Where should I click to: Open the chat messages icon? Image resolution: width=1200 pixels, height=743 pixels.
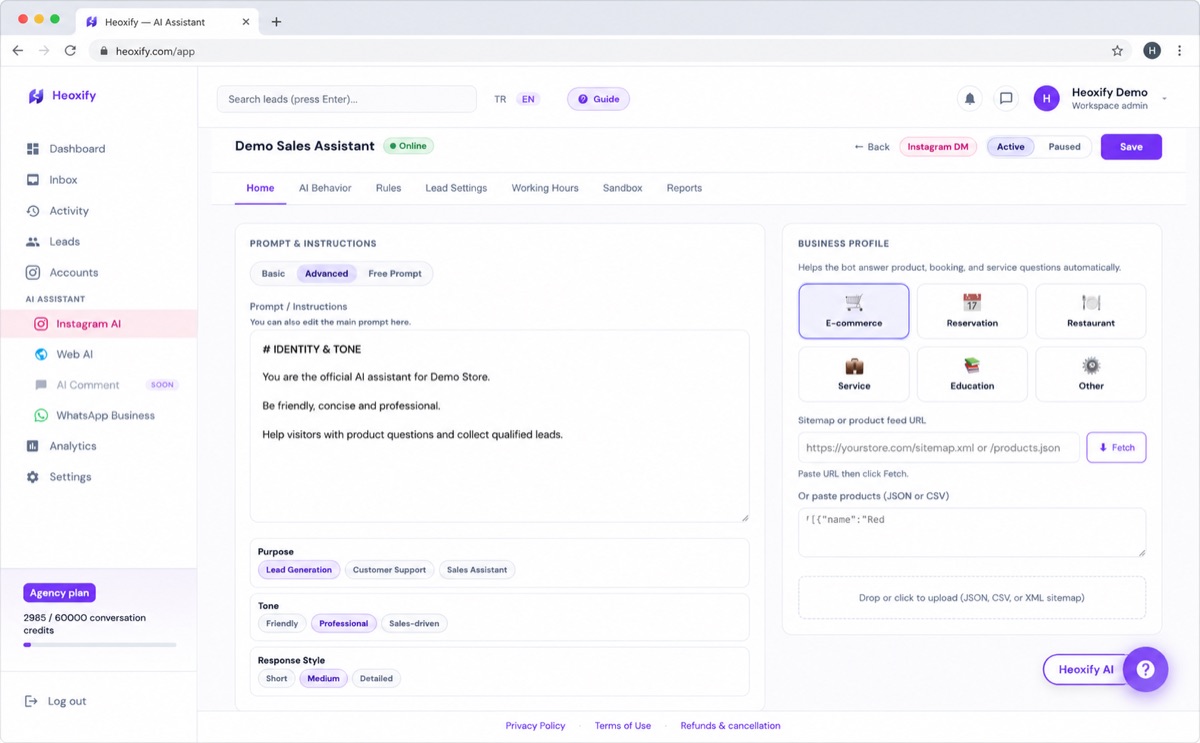tap(1006, 98)
